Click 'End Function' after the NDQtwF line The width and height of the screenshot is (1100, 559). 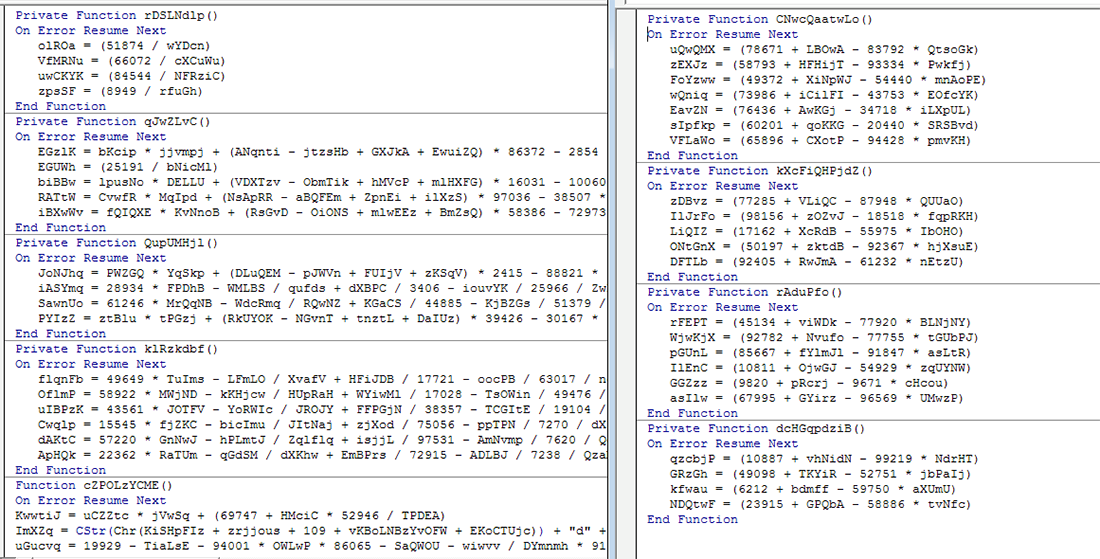coord(692,520)
